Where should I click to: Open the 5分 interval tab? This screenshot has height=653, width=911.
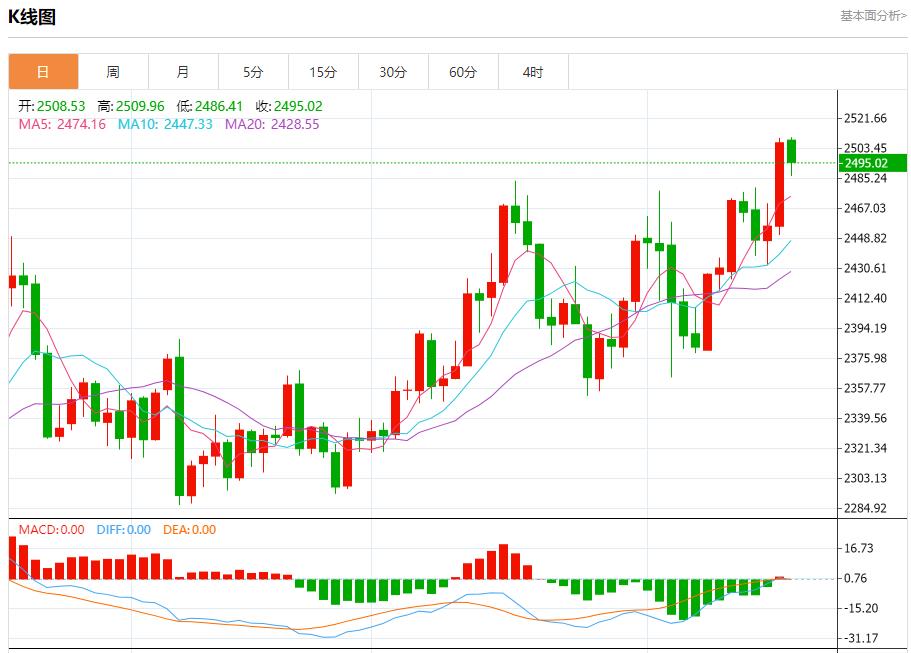click(253, 72)
